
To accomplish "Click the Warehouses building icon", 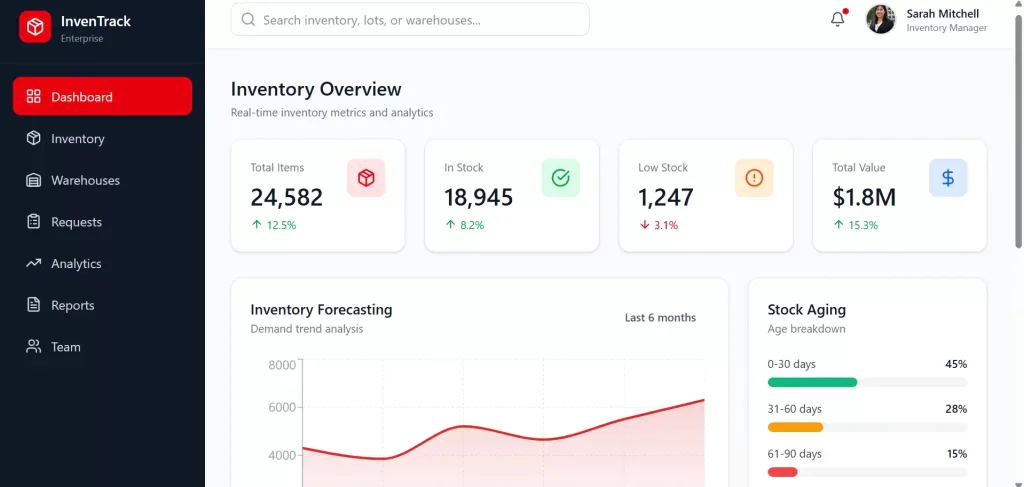I will click(33, 180).
